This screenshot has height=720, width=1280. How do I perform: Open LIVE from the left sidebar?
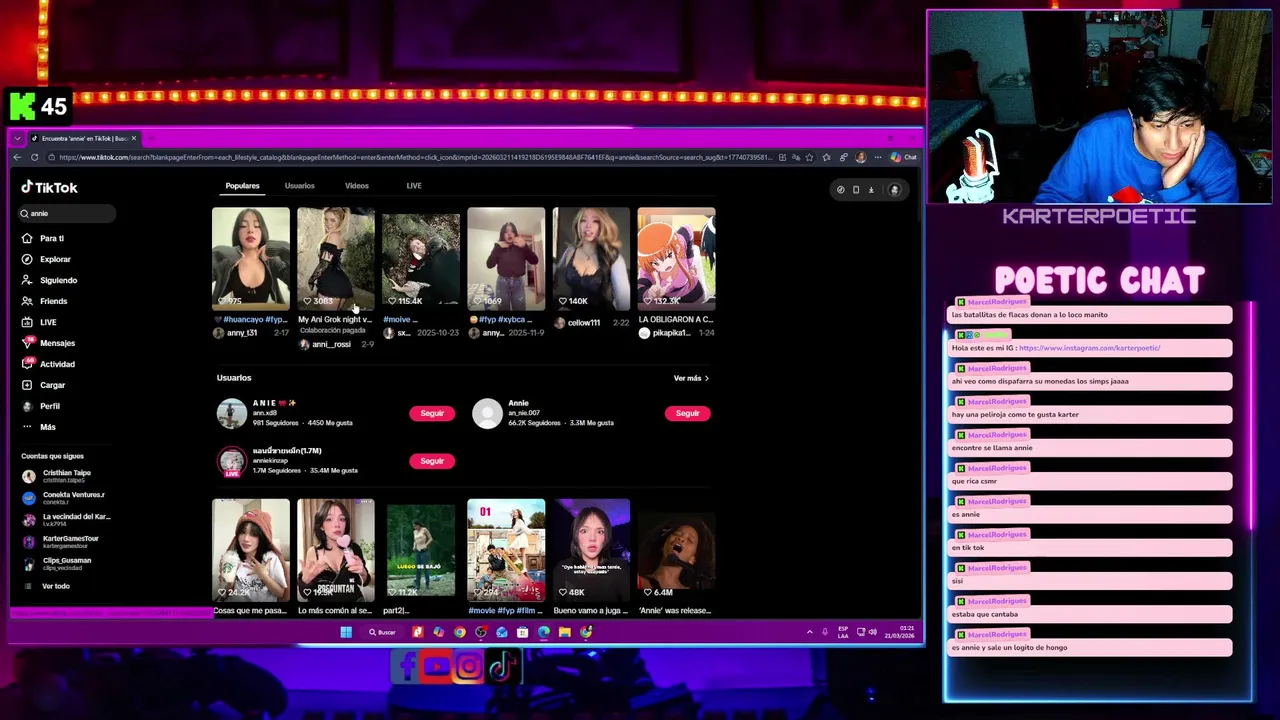tap(40, 322)
